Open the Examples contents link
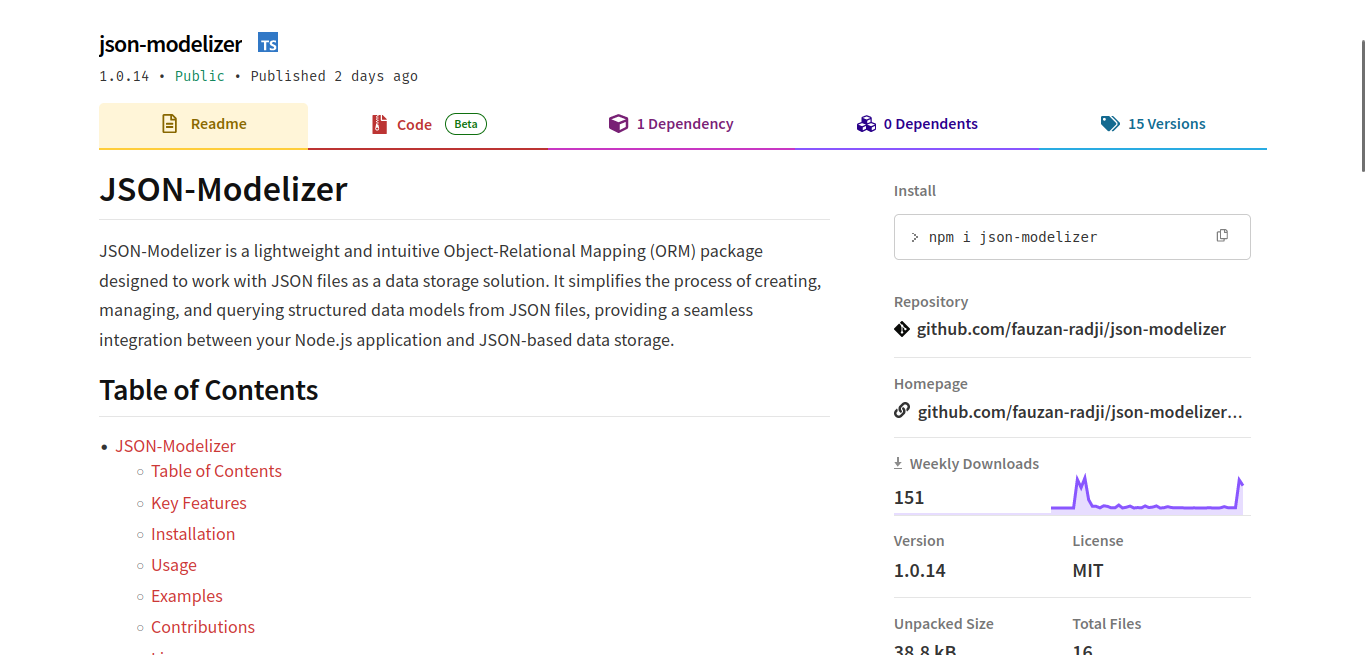 (187, 596)
